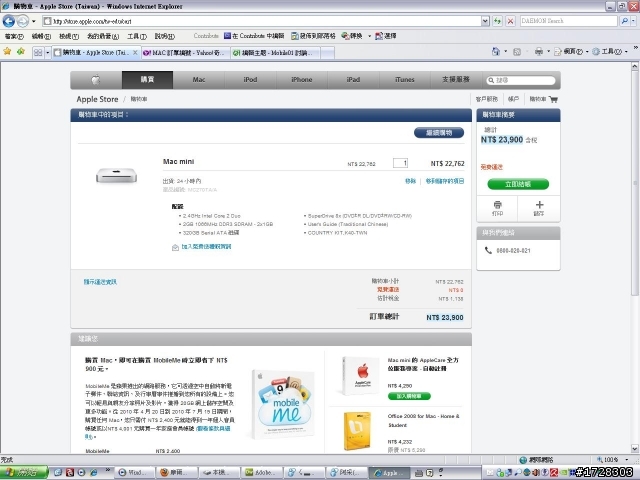Click the Post to Blog toolbar icon

click(x=313, y=36)
